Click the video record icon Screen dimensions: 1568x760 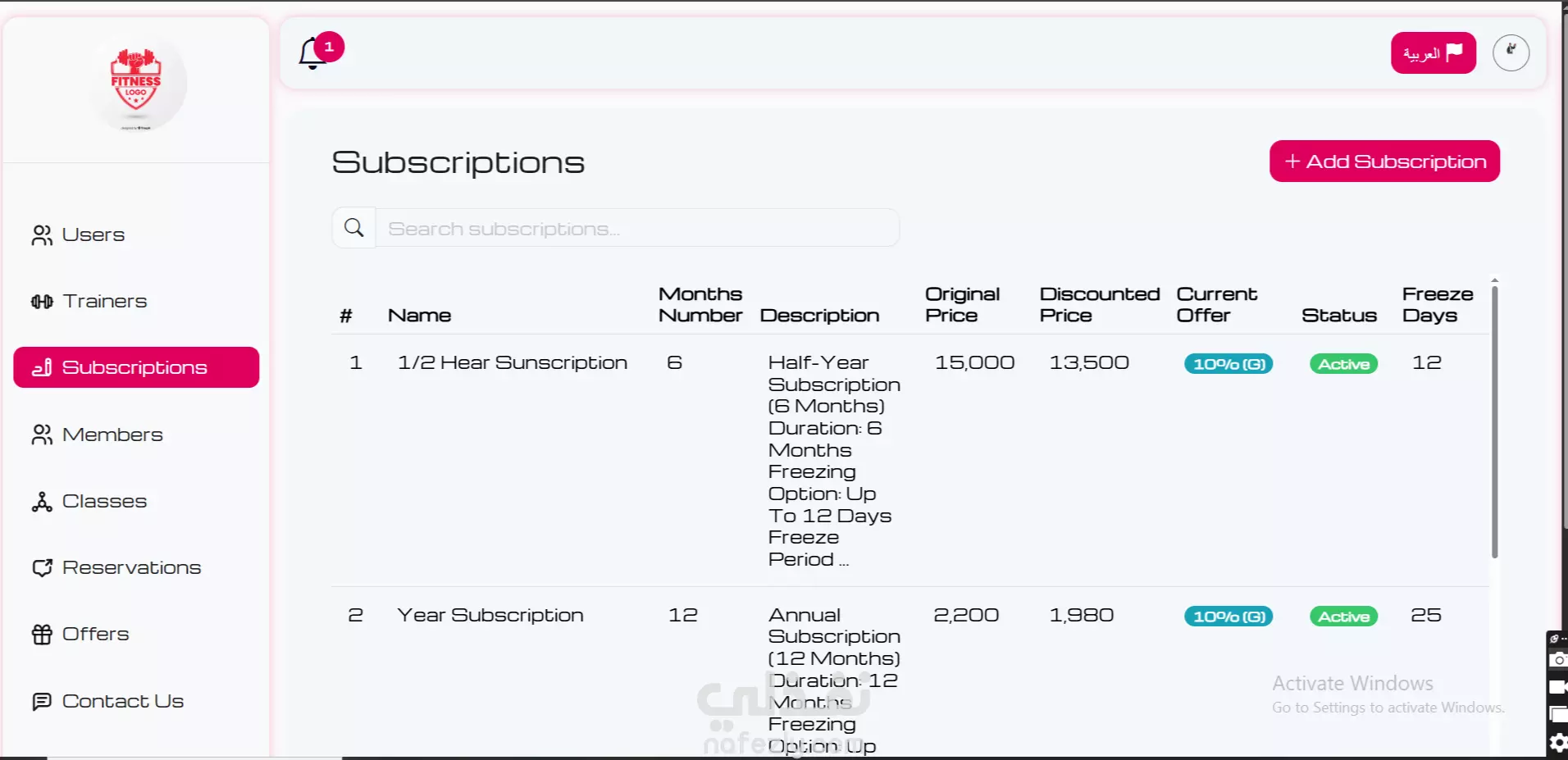(x=1558, y=688)
